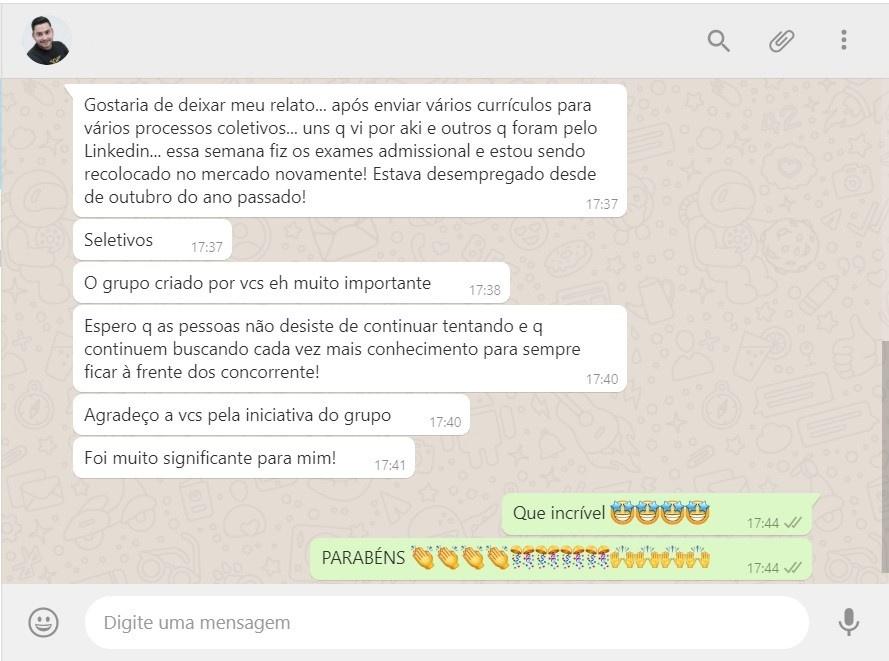This screenshot has width=889, height=661.
Task: Click the 'PARABÉNS' sent message bubble
Action: pos(561,559)
